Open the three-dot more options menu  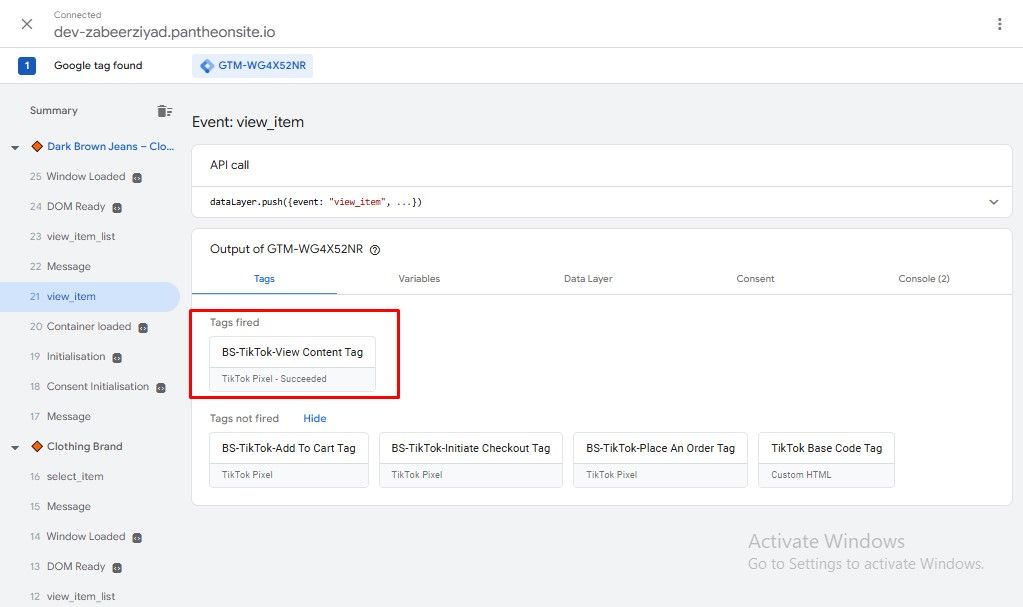tap(1000, 24)
